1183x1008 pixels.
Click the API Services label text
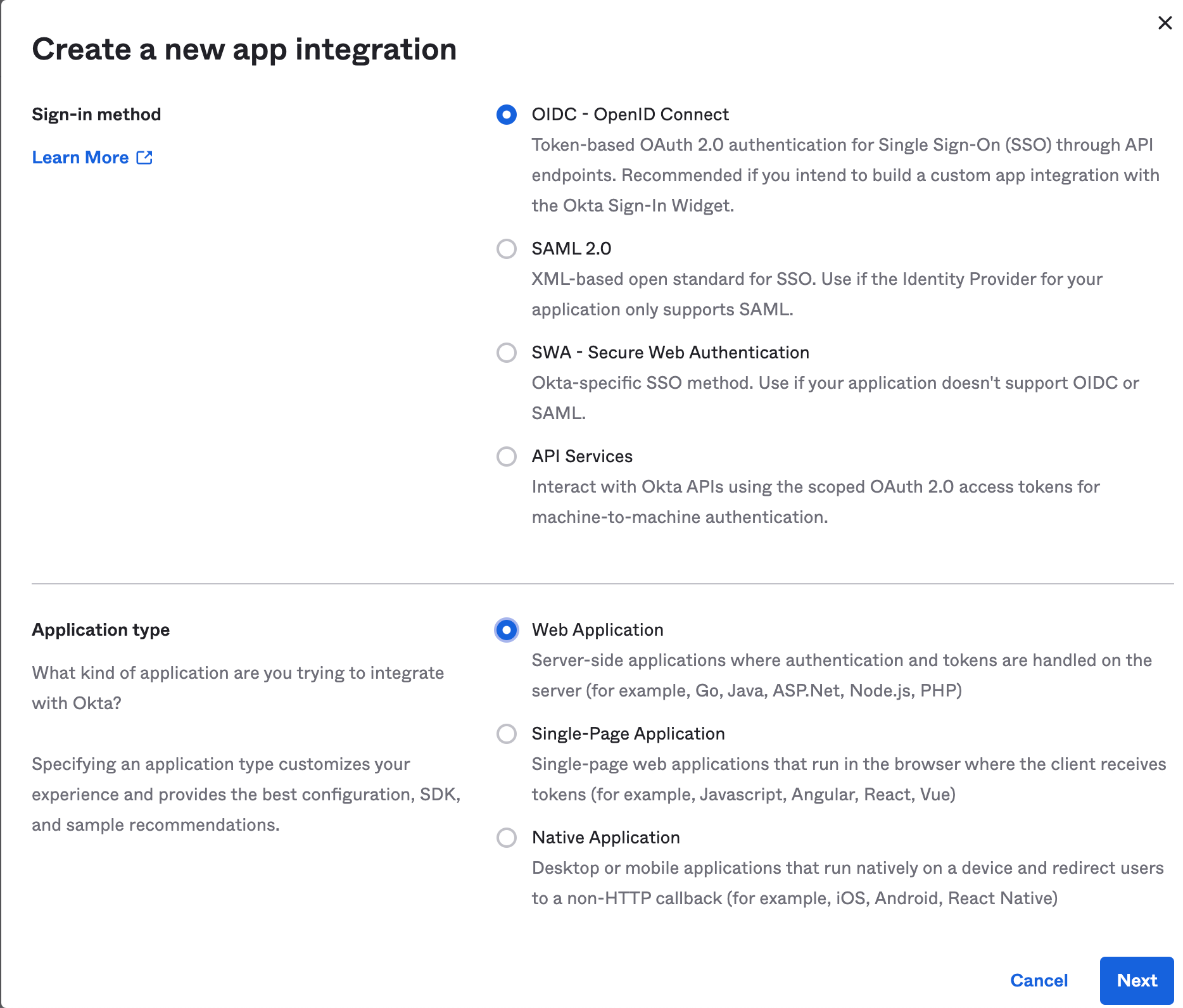581,457
